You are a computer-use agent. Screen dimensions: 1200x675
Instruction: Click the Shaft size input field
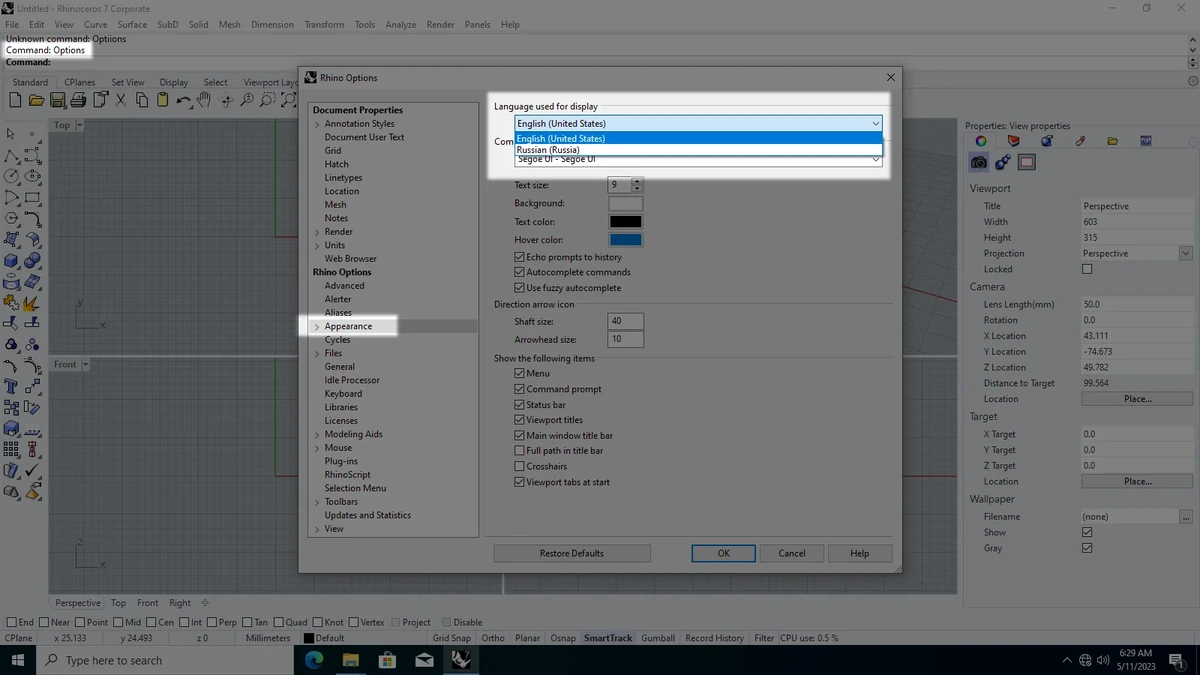(x=625, y=321)
